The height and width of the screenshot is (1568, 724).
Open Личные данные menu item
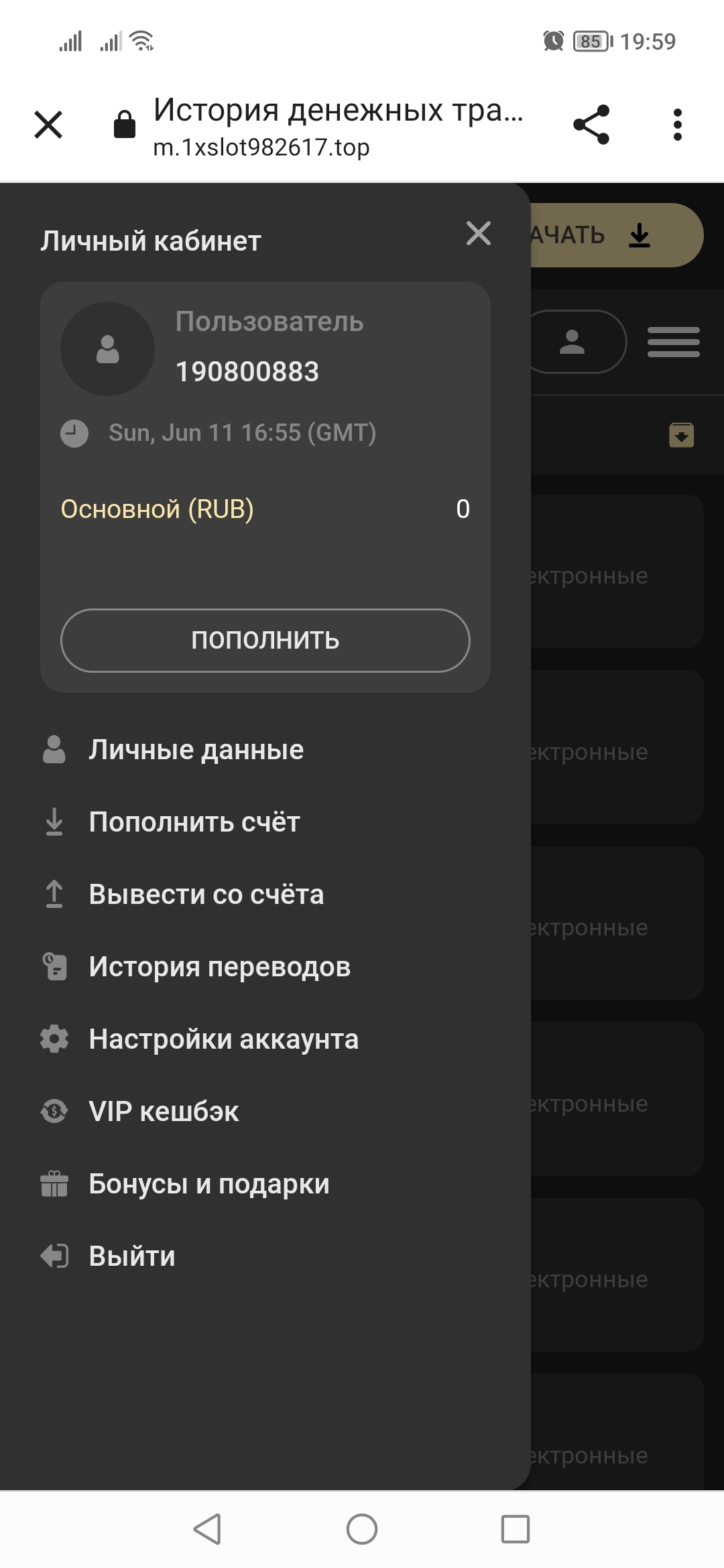tap(196, 750)
